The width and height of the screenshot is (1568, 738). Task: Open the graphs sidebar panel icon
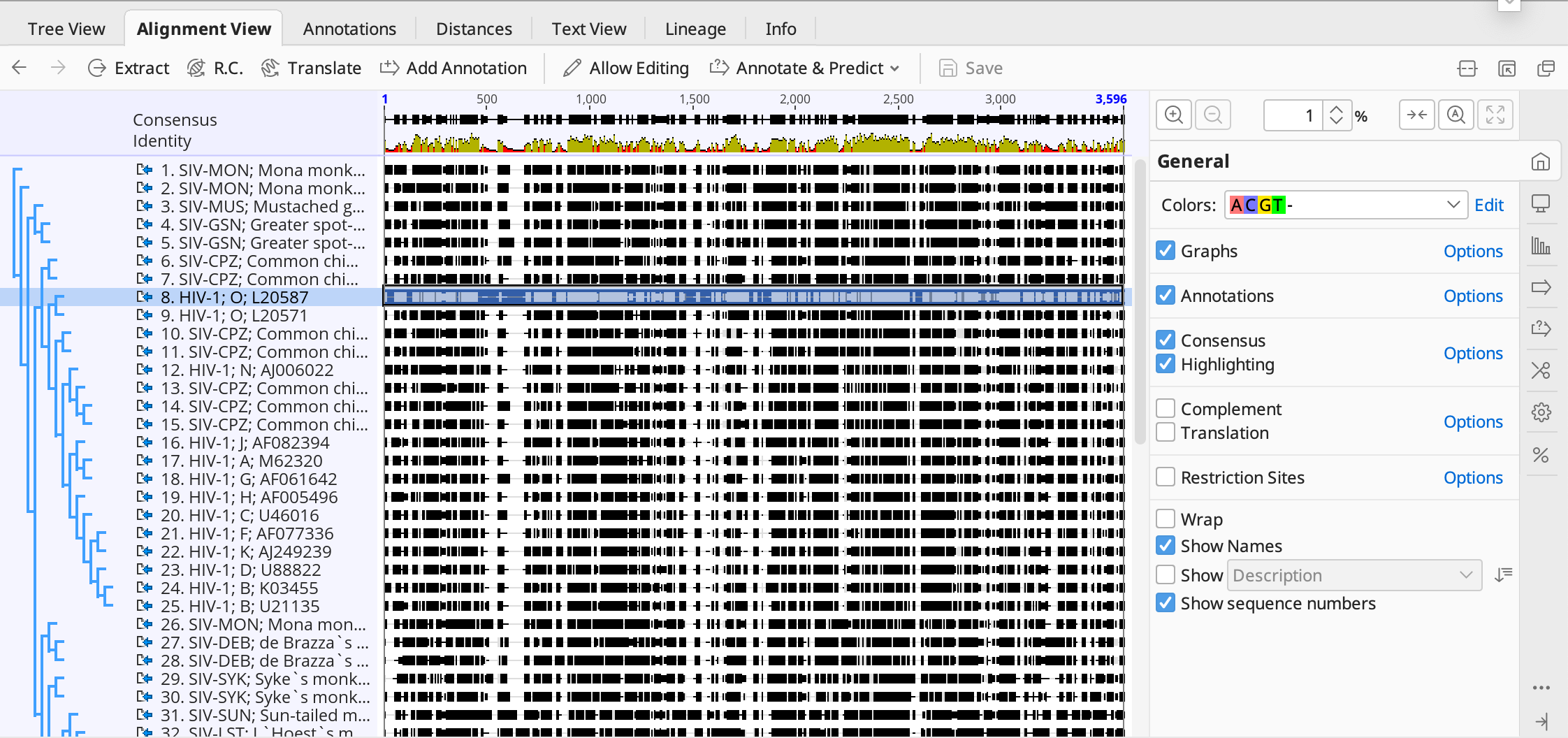(1541, 246)
